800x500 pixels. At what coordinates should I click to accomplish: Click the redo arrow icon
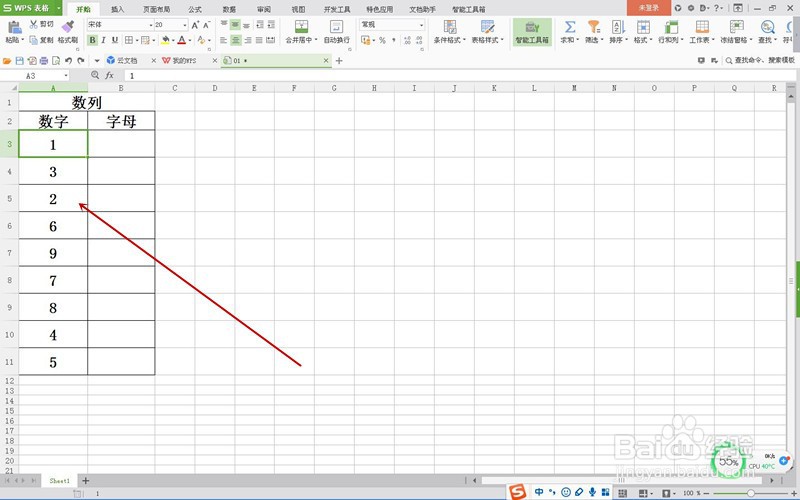[x=81, y=61]
